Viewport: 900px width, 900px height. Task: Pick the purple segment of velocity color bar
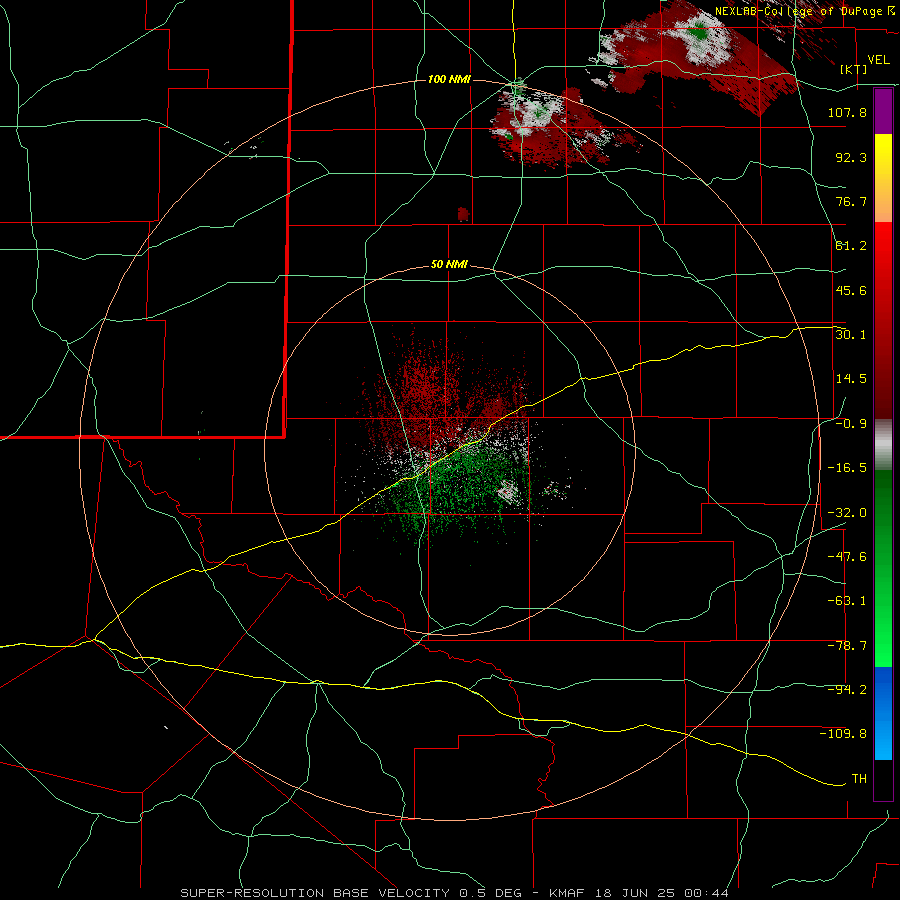tap(883, 111)
